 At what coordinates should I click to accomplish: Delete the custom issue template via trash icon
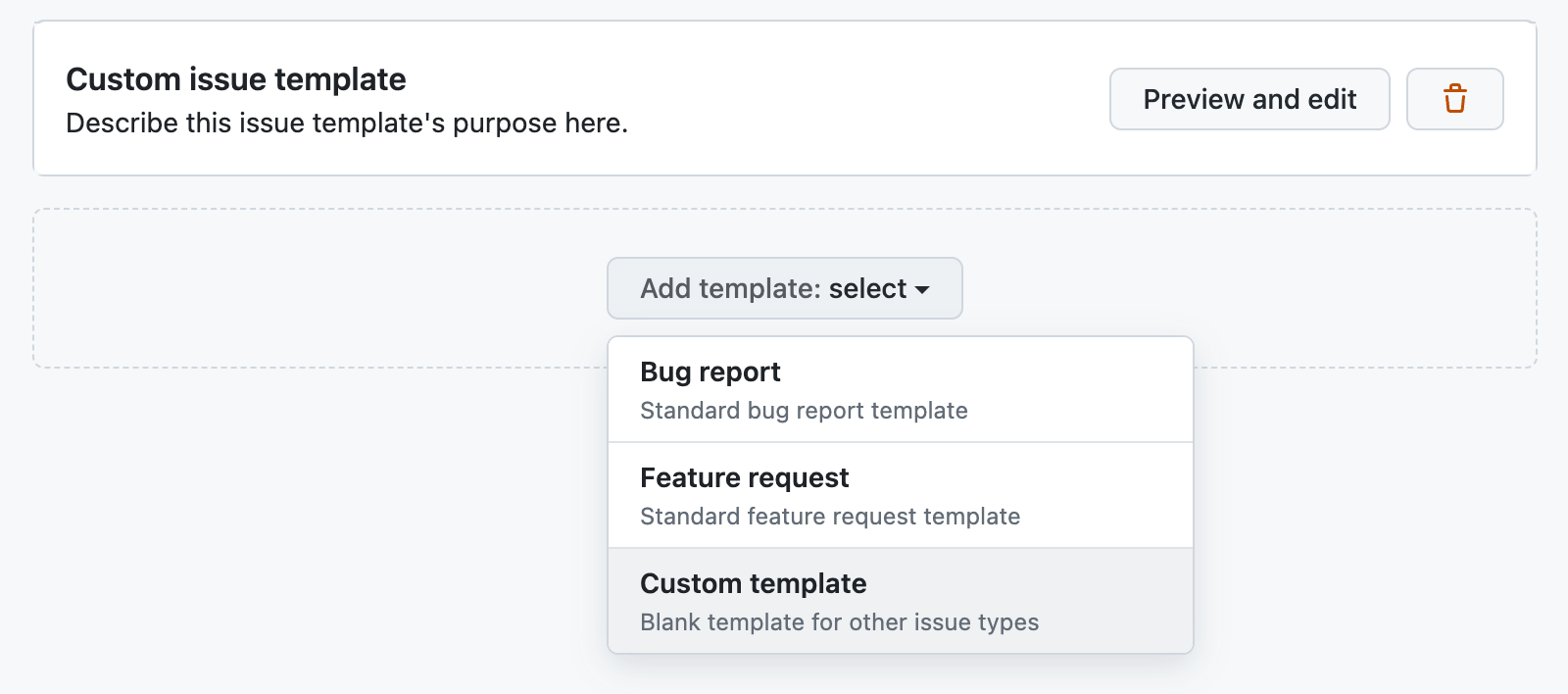click(1454, 99)
